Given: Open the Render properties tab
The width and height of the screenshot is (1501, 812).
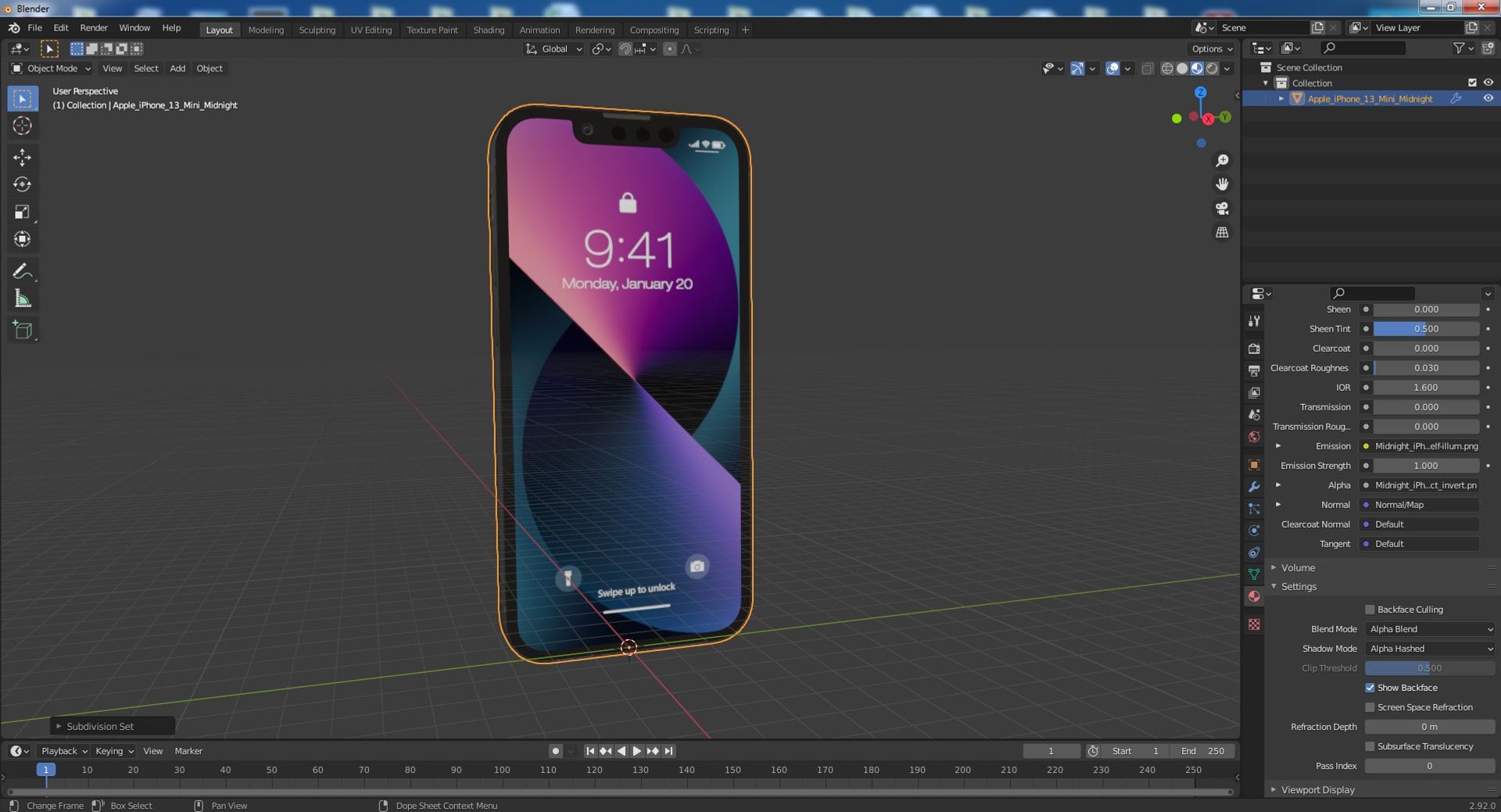Looking at the screenshot, I should [1254, 349].
